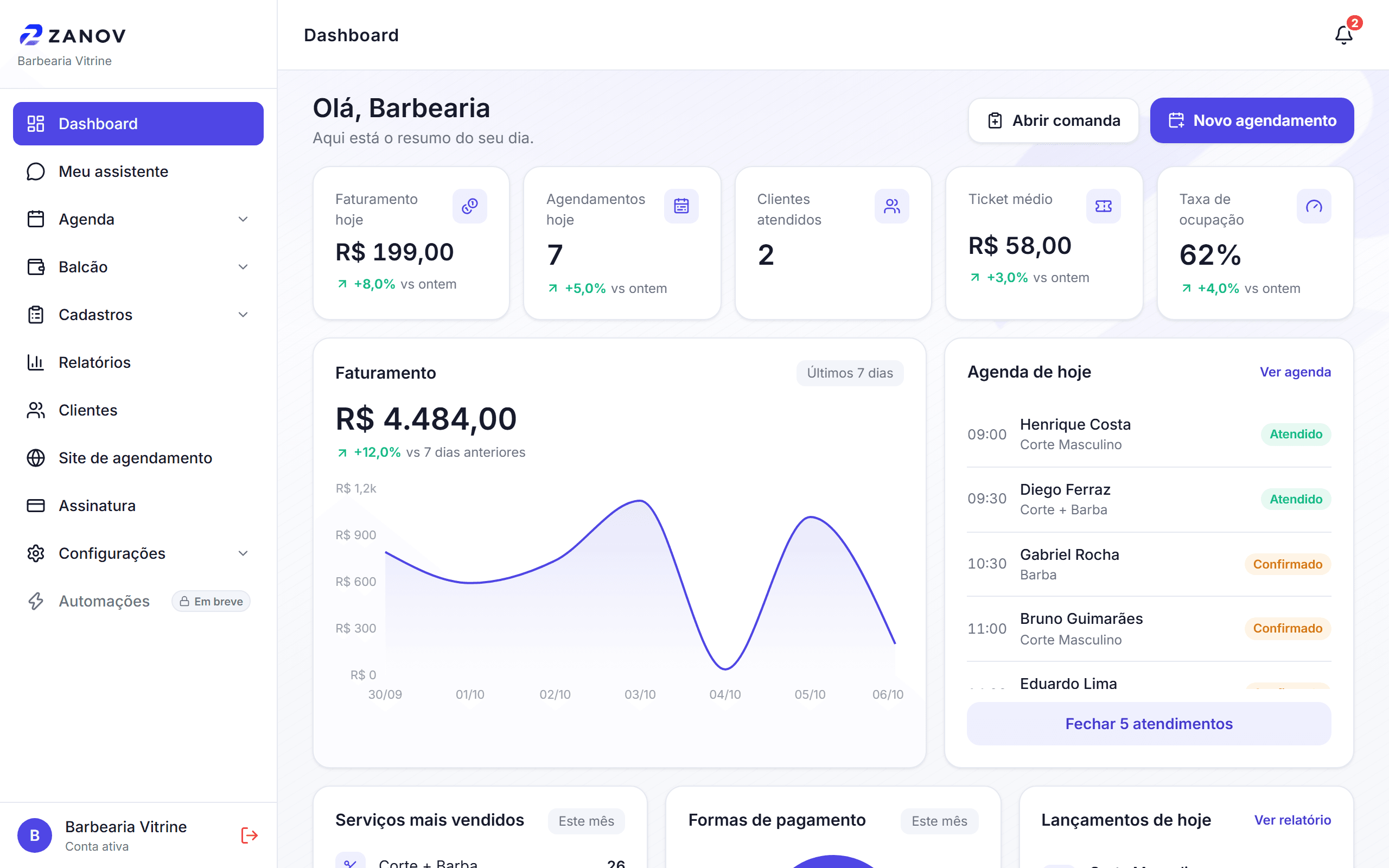Screen dimensions: 1389x868
Task: Open Meu assistente menu item
Action: coord(138,171)
